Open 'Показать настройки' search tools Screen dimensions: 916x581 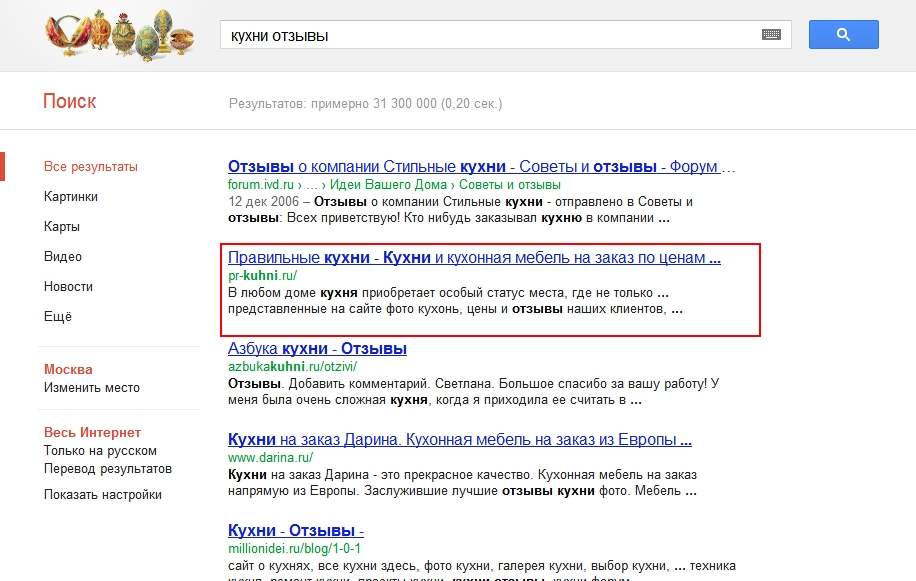[x=103, y=495]
